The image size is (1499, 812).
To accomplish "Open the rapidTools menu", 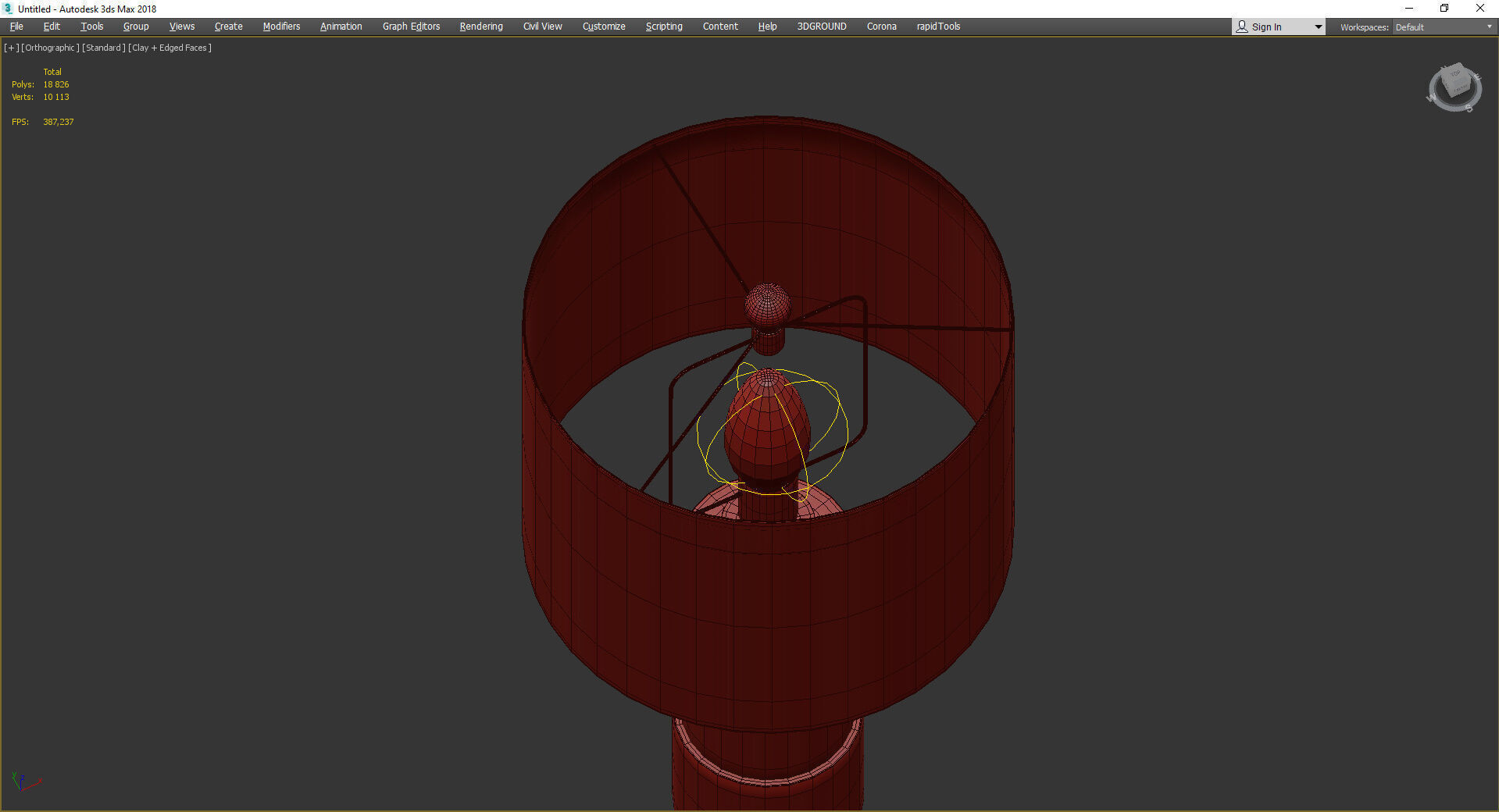I will click(939, 27).
